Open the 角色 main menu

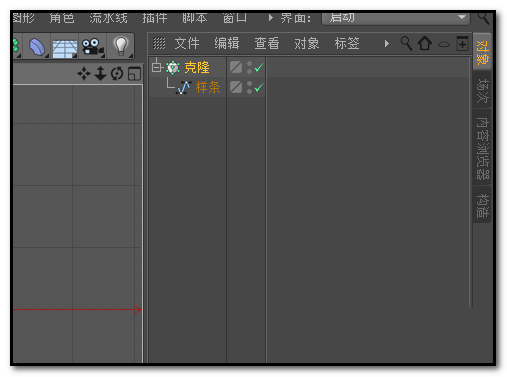point(62,18)
